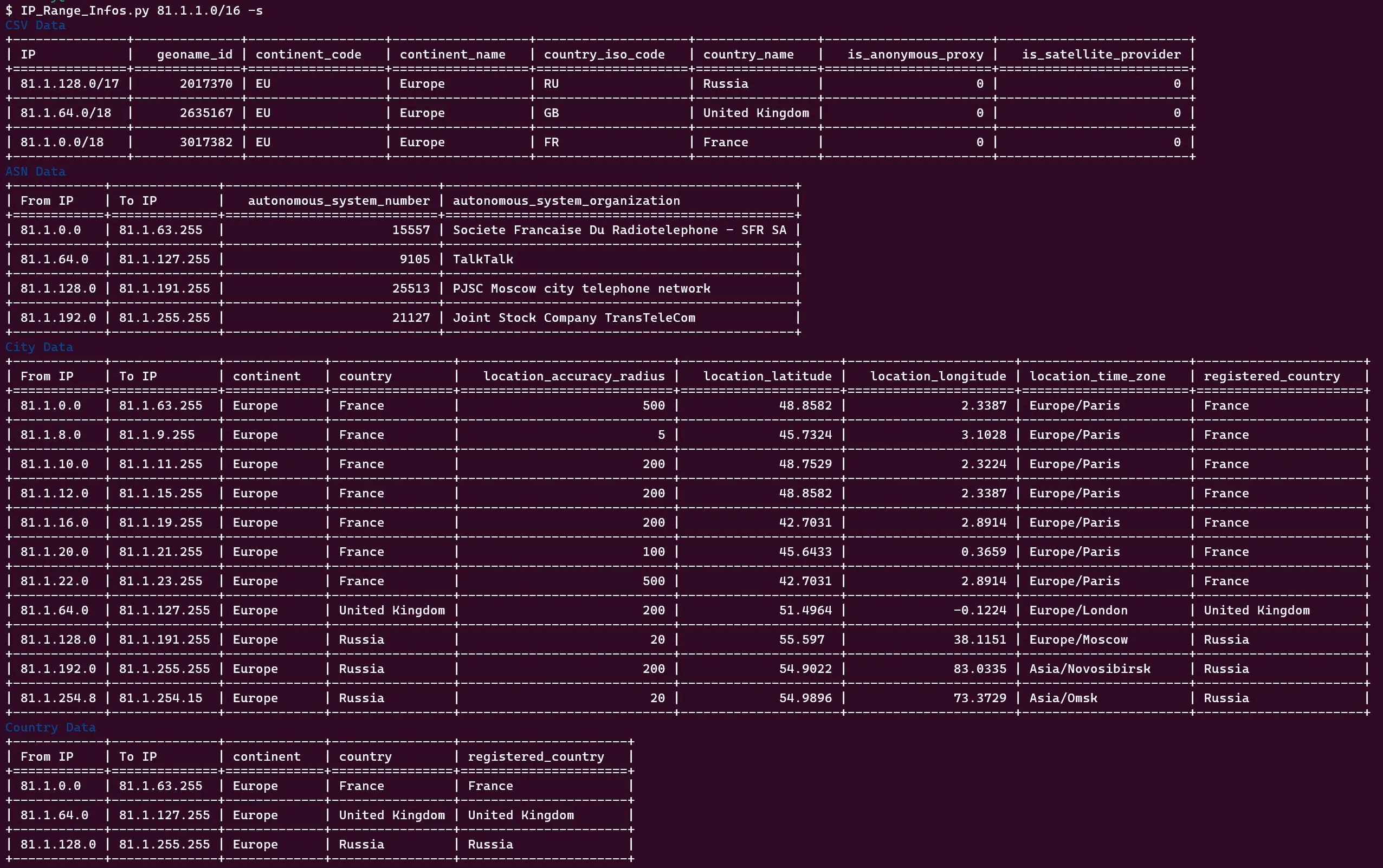Viewport: 1383px width, 868px height.
Task: Click latitude value 45.7324
Action: click(x=805, y=435)
